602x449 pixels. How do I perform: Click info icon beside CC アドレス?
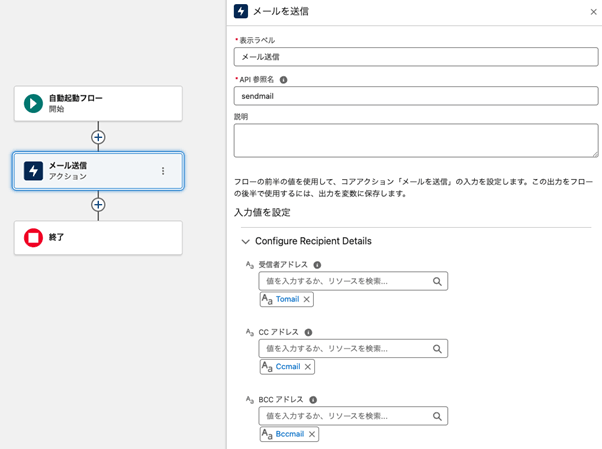coord(308,332)
